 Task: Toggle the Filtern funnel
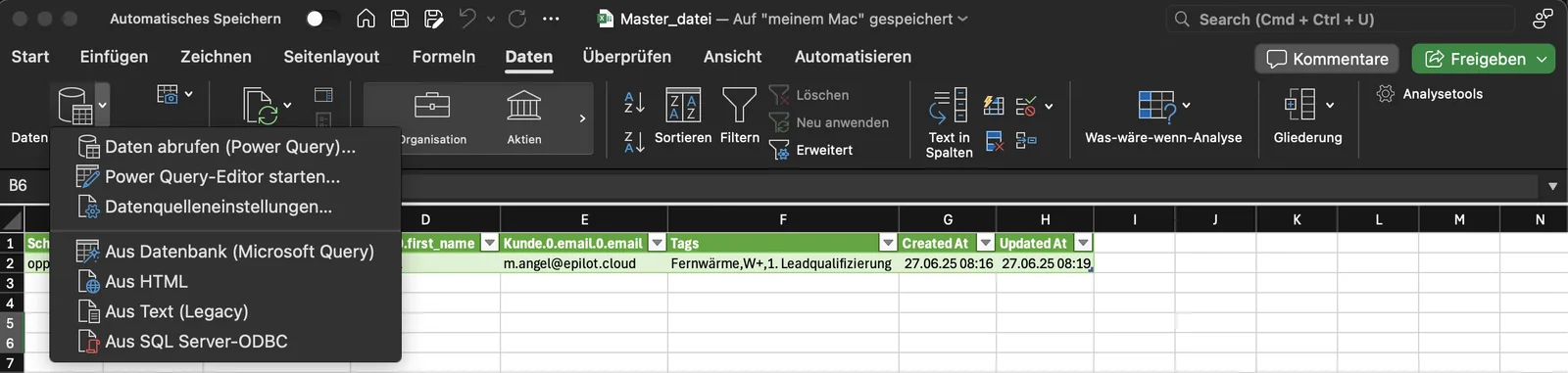tap(739, 117)
